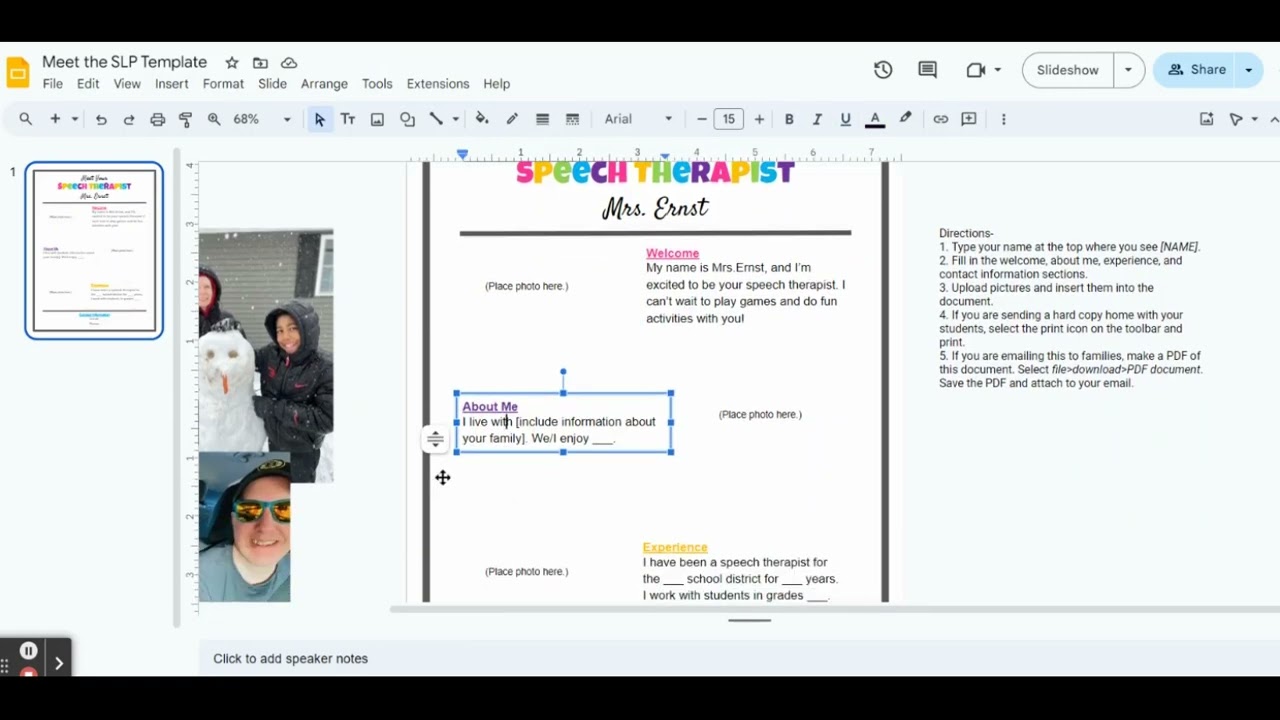Open the Arrange menu
This screenshot has height=720, width=1280.
[x=324, y=84]
